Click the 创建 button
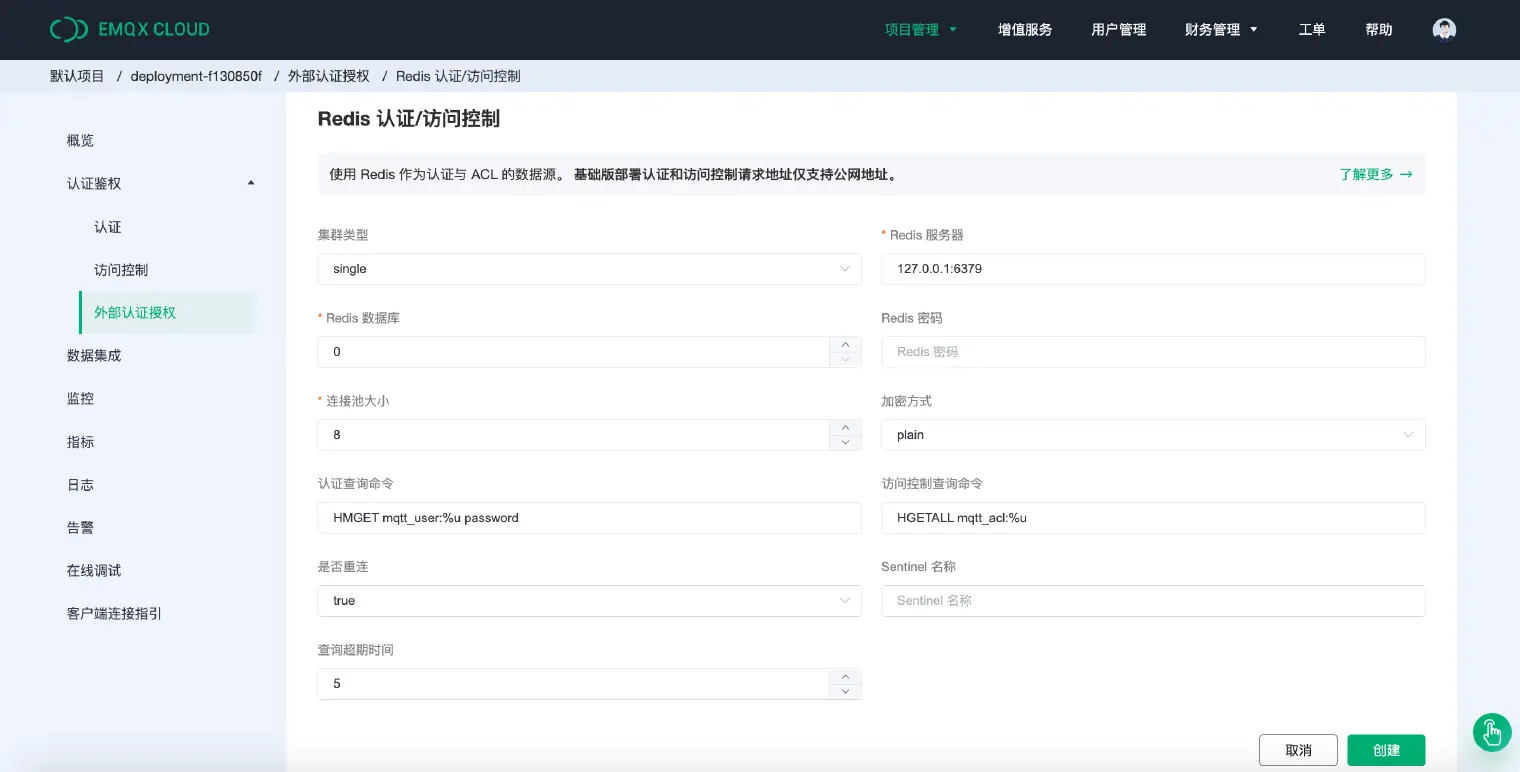Screen dimensions: 1520x772 1386,750
